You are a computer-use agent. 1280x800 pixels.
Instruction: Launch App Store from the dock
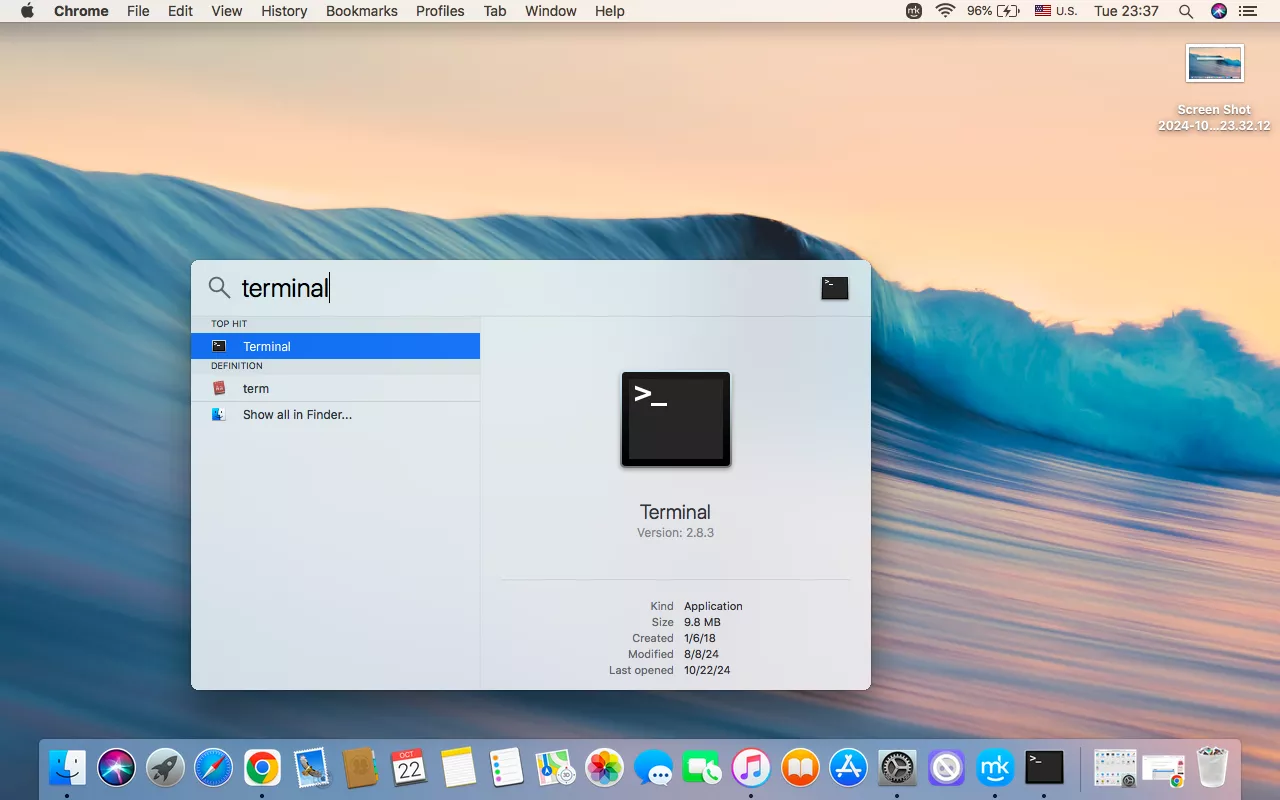click(848, 768)
